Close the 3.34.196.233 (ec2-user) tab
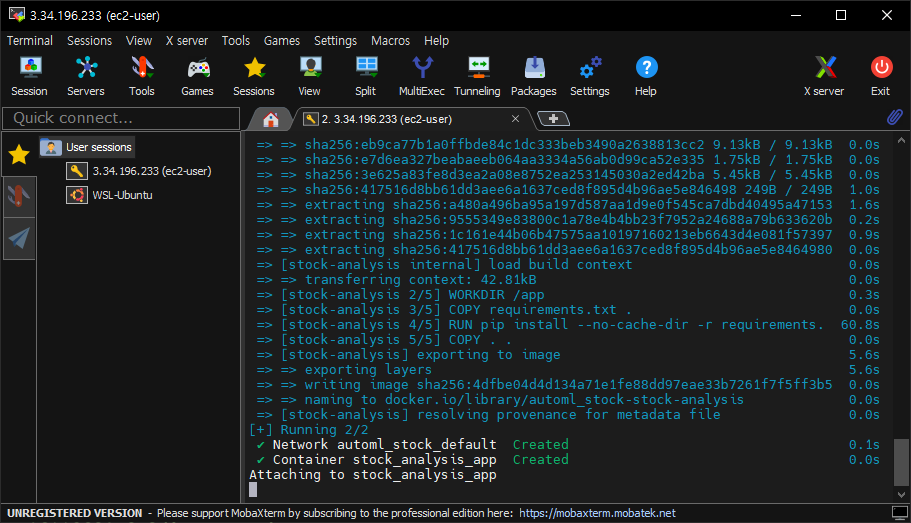 (x=515, y=119)
